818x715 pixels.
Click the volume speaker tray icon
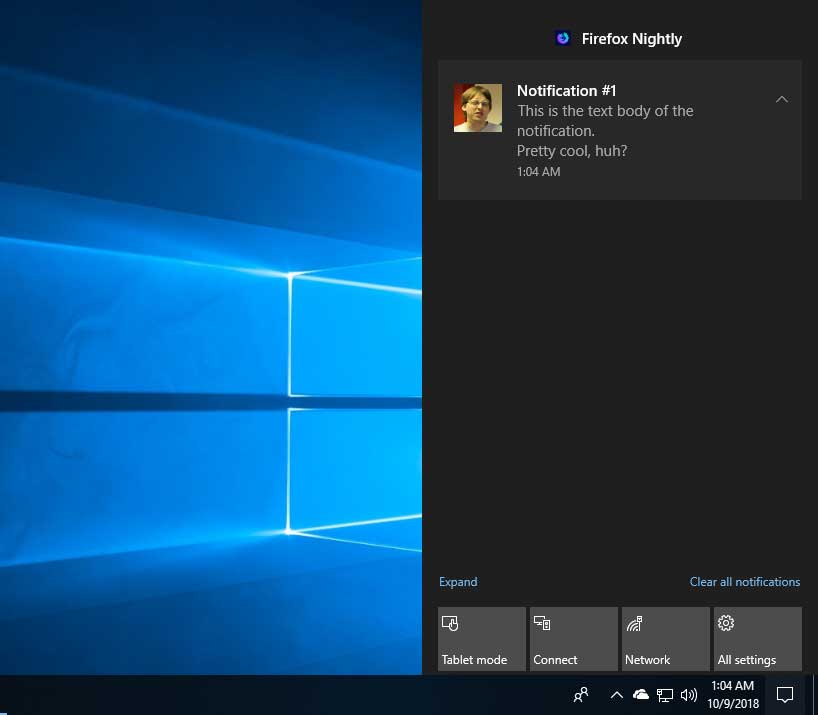coord(689,694)
